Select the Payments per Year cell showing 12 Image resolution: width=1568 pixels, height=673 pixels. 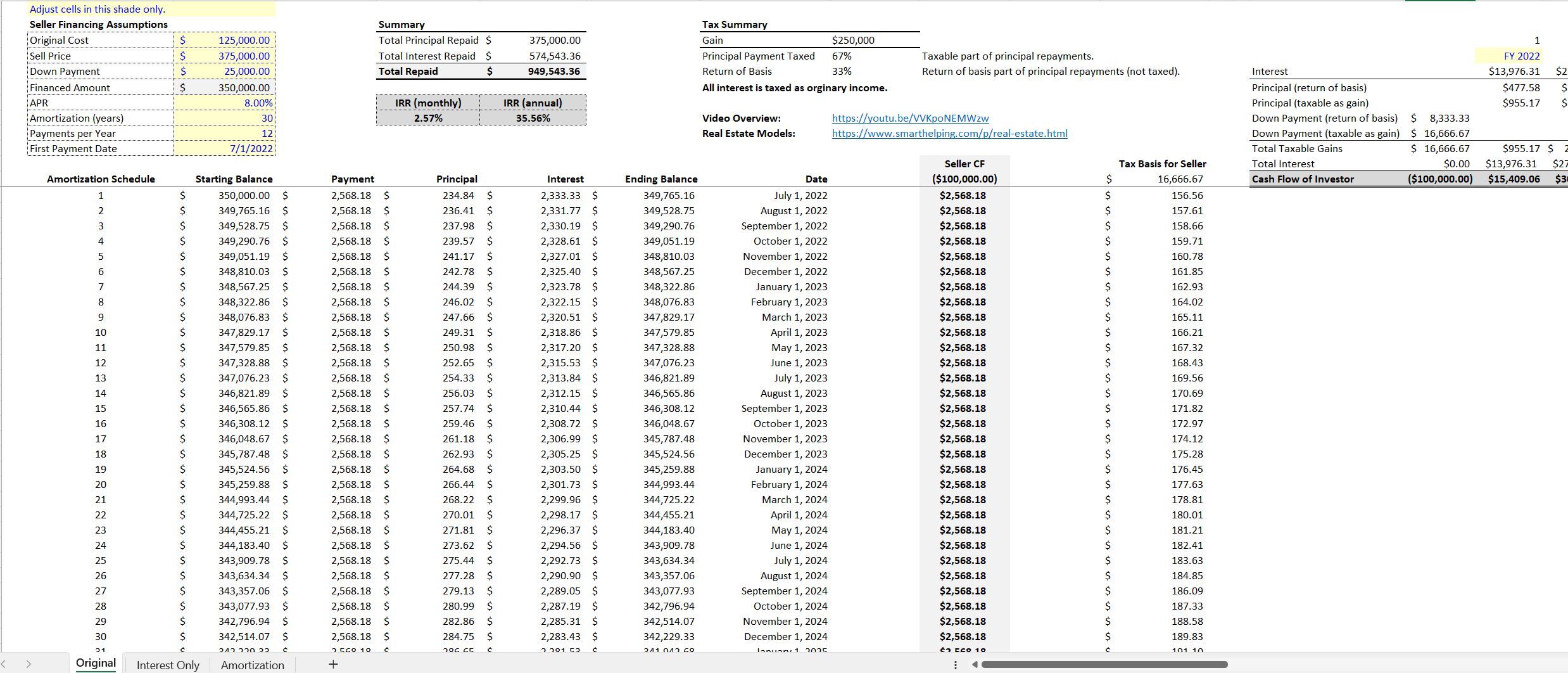point(224,133)
